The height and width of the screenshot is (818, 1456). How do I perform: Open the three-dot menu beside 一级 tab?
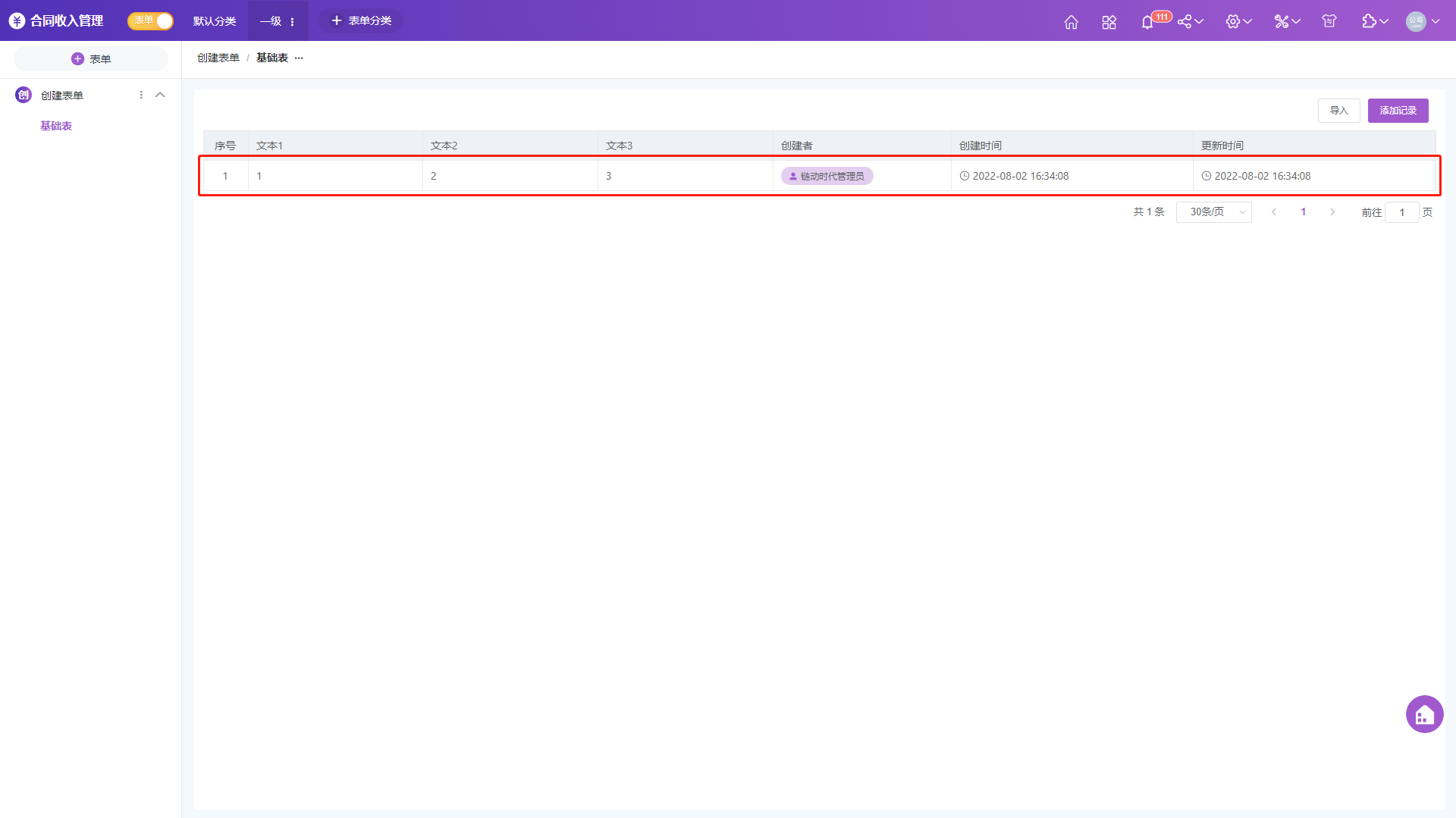pos(293,22)
